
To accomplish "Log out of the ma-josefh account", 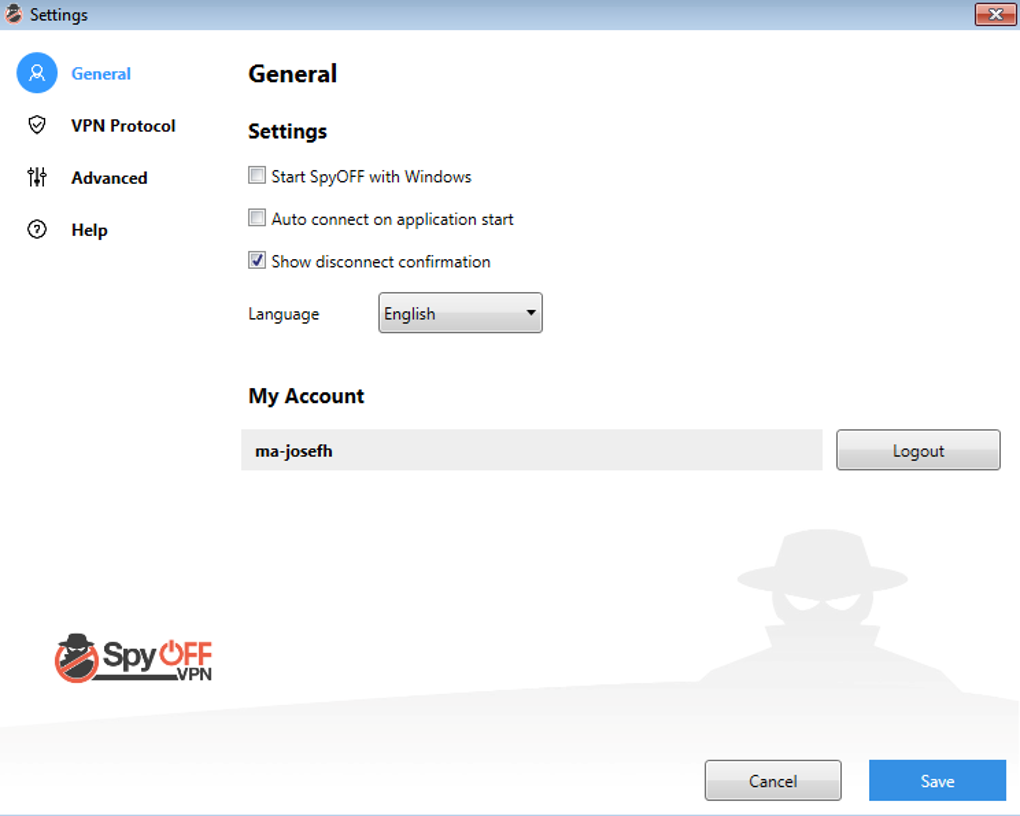I will 918,450.
